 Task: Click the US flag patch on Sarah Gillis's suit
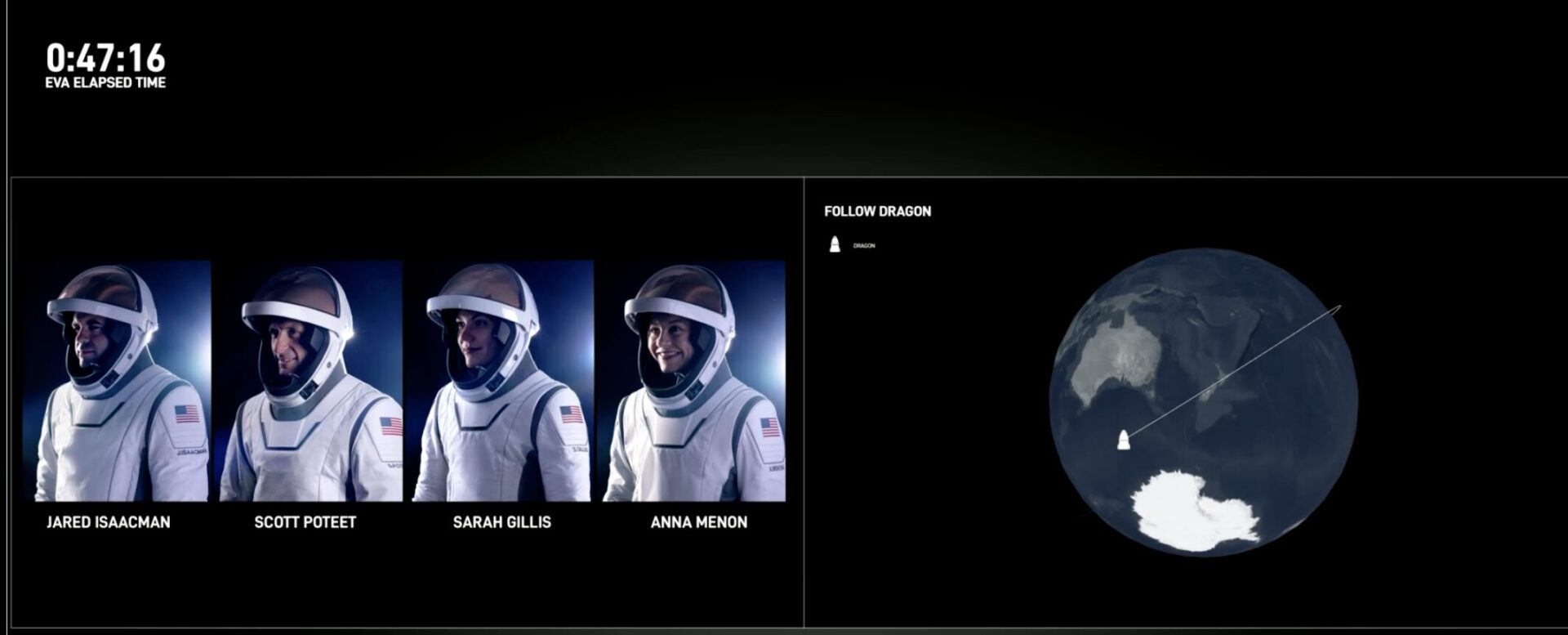(x=572, y=414)
